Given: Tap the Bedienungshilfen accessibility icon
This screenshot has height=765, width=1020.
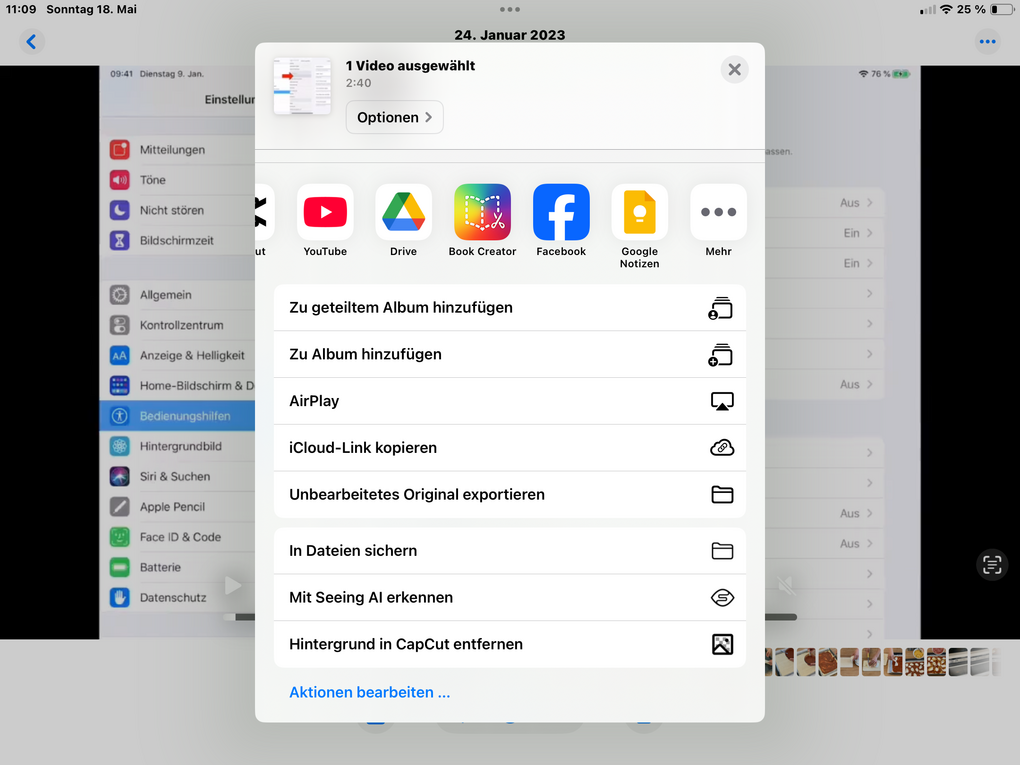Looking at the screenshot, I should click(120, 416).
